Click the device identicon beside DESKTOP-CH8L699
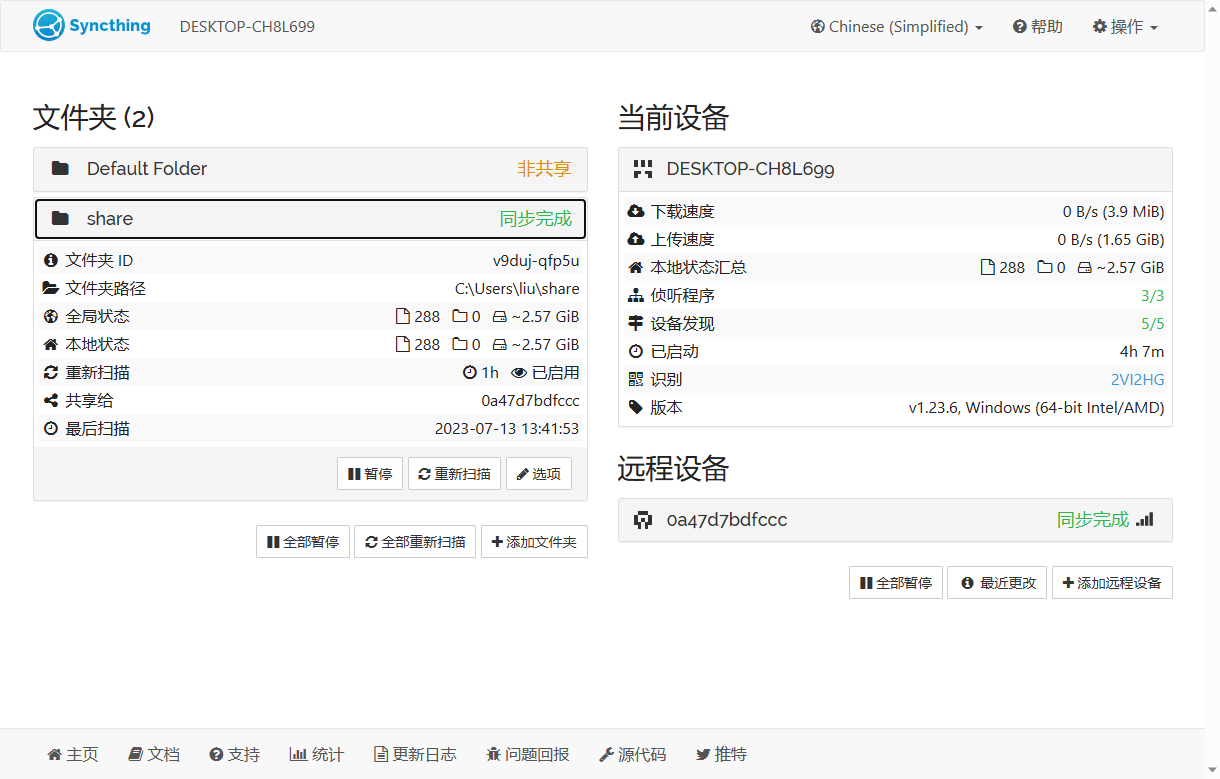The image size is (1220, 779). click(643, 169)
